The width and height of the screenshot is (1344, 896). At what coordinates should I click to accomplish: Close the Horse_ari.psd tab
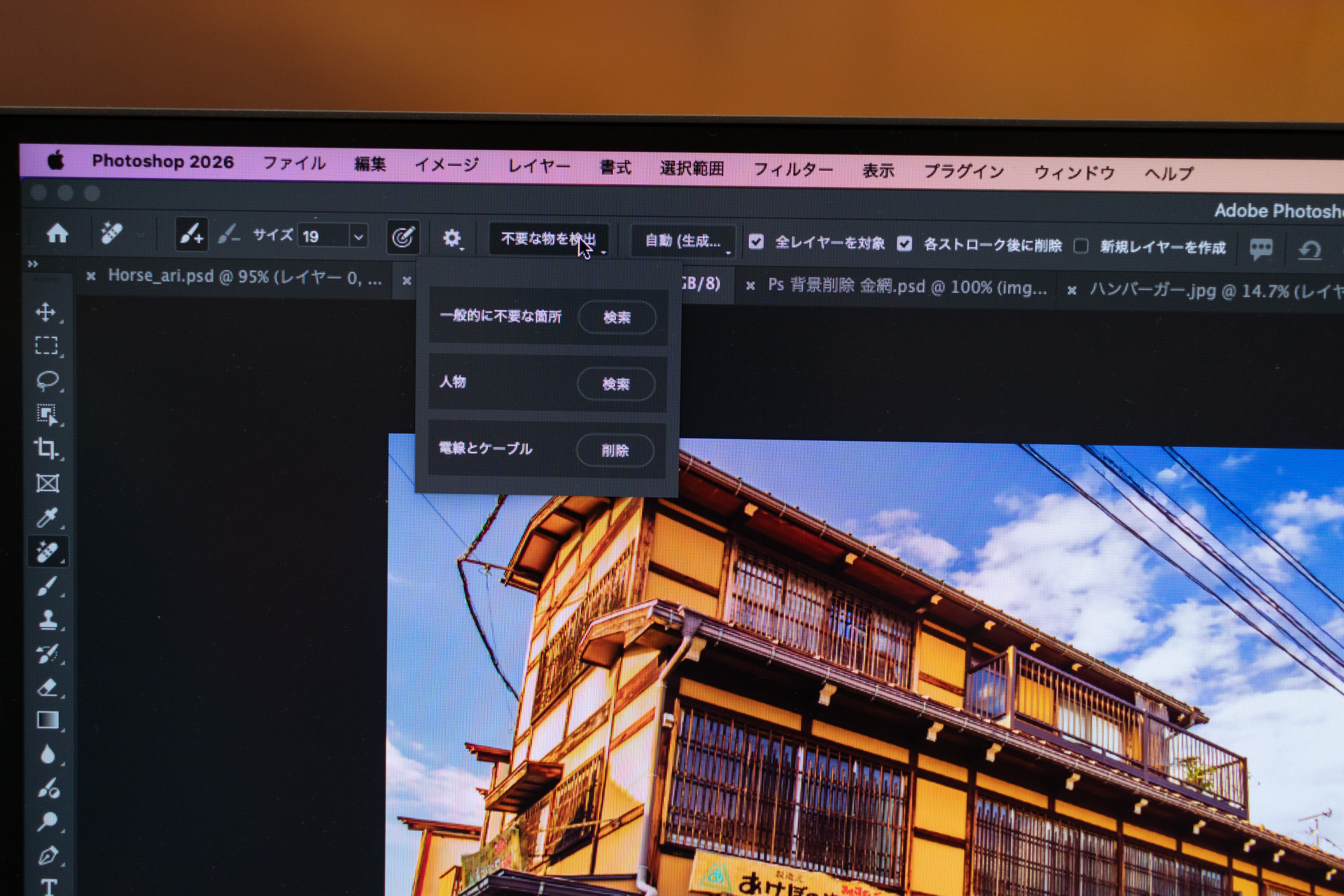(91, 276)
